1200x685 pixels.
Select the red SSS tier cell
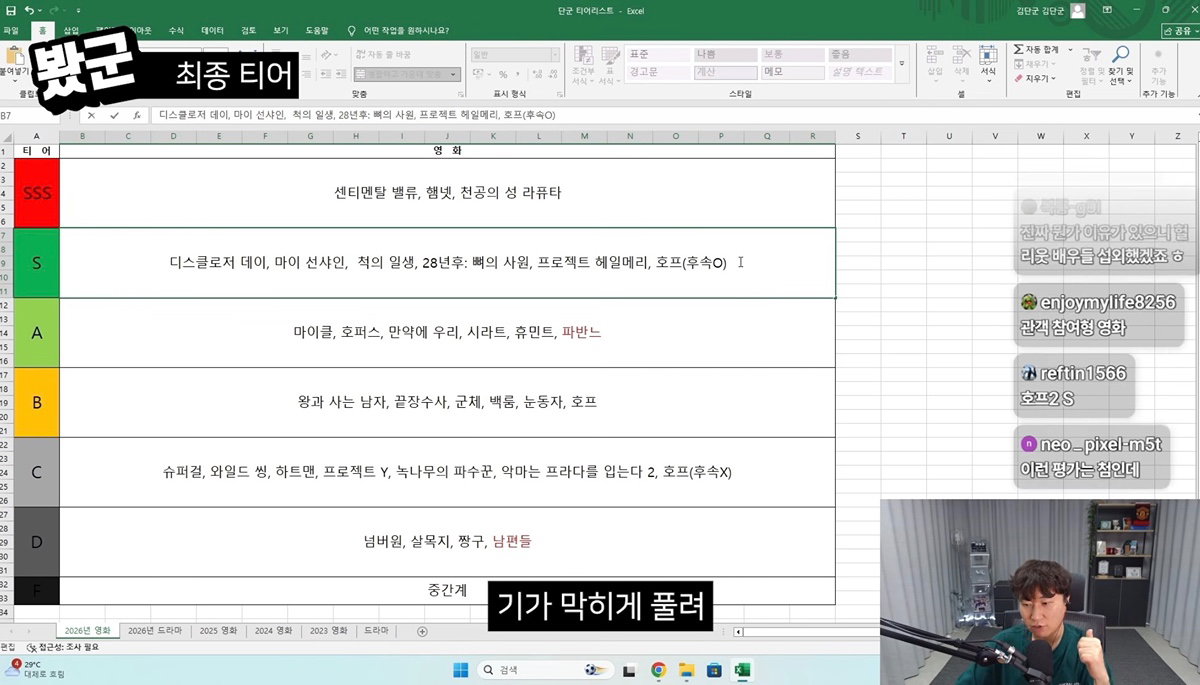click(37, 193)
